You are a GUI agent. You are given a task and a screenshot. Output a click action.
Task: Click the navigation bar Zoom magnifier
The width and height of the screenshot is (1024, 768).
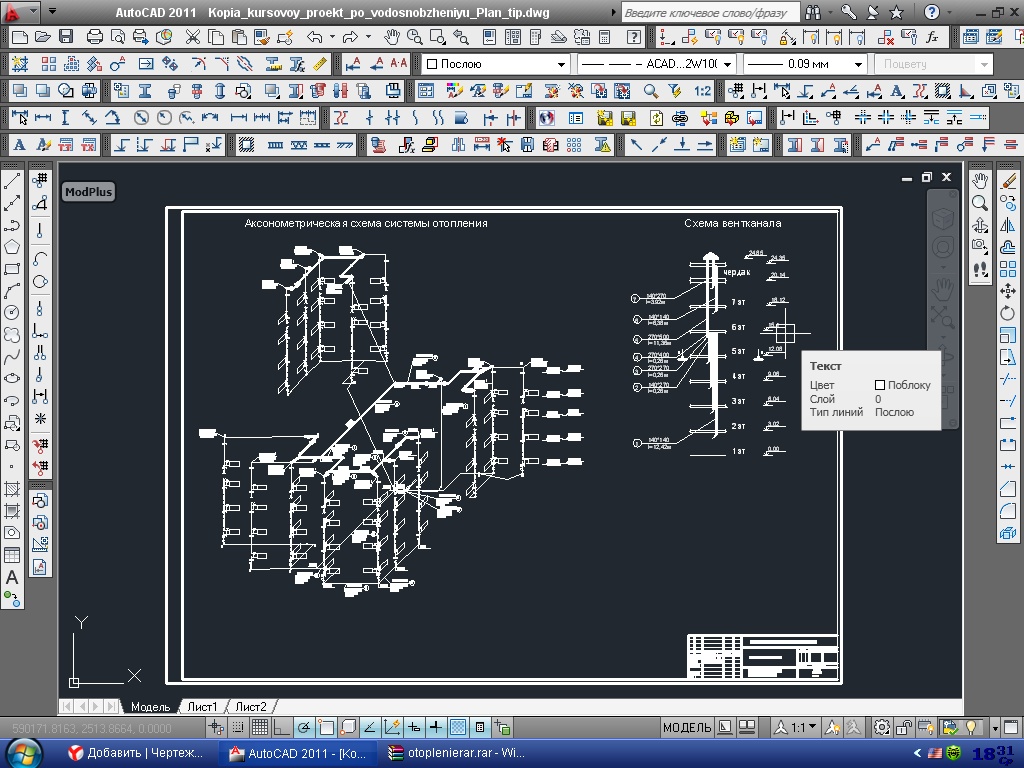click(x=980, y=203)
